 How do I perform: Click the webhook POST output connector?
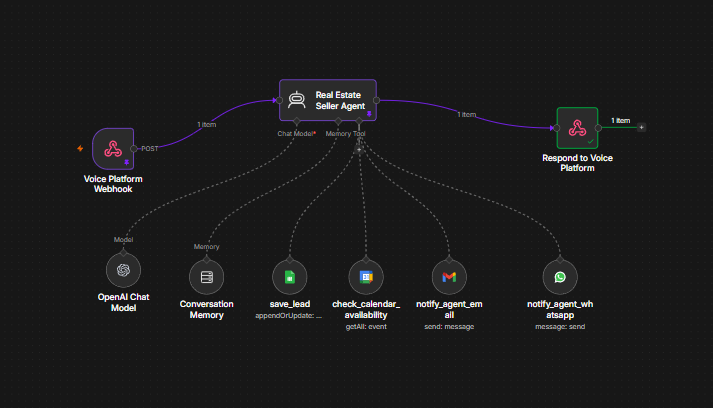(134, 149)
